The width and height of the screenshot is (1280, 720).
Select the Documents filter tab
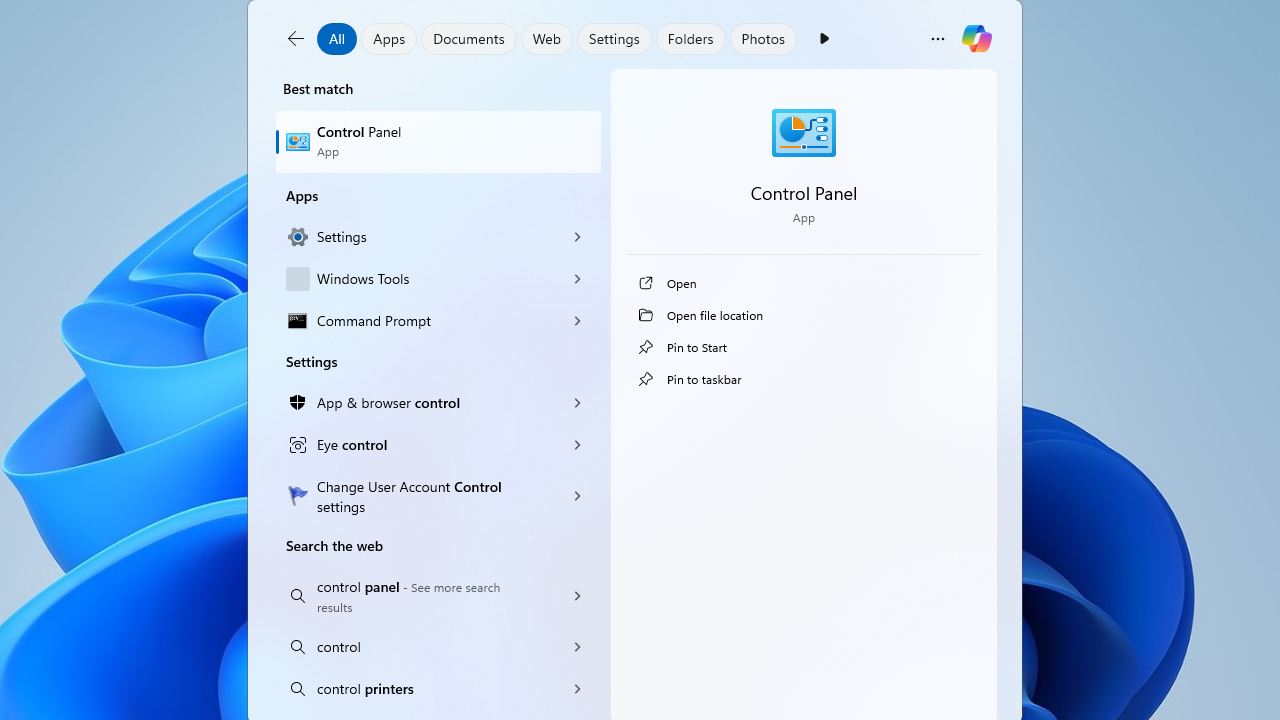[468, 39]
